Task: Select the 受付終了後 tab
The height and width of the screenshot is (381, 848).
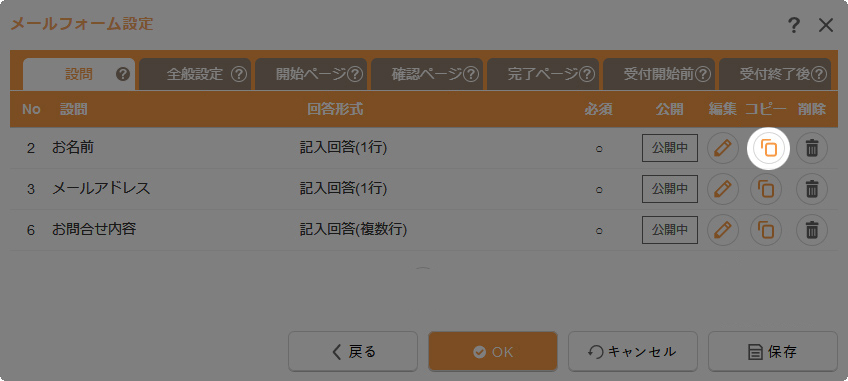Action: coord(774,74)
